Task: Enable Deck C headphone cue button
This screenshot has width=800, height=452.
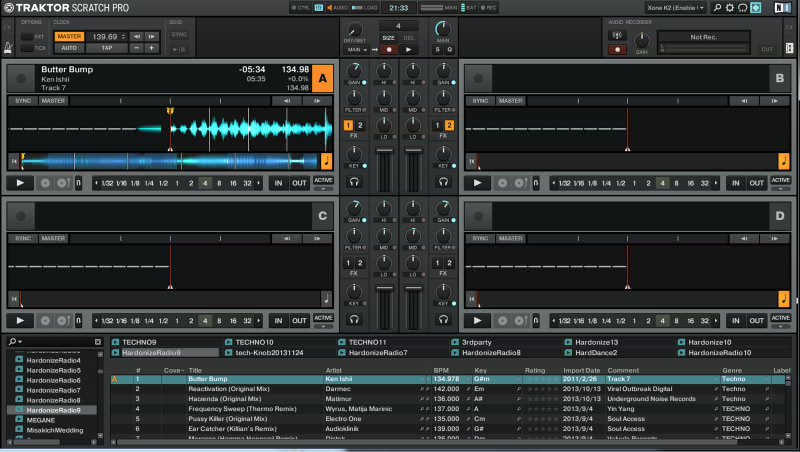Action: [354, 319]
